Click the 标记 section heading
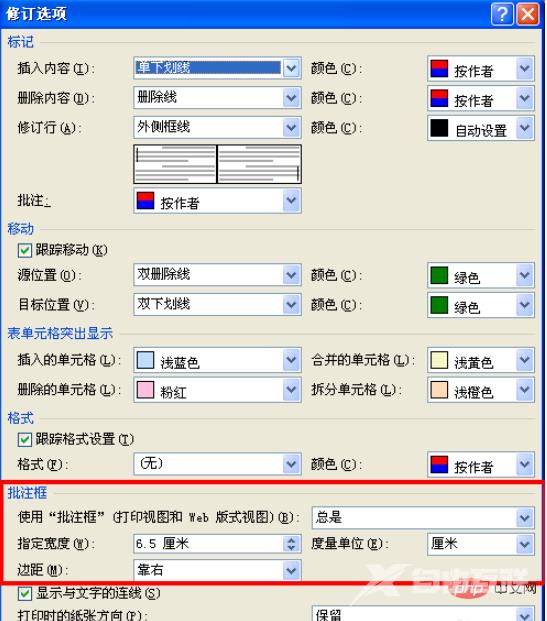 click(x=21, y=42)
